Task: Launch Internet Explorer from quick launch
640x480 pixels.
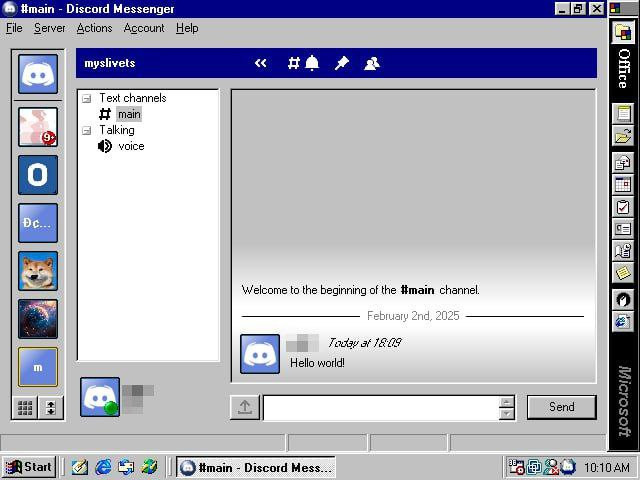Action: (103, 467)
